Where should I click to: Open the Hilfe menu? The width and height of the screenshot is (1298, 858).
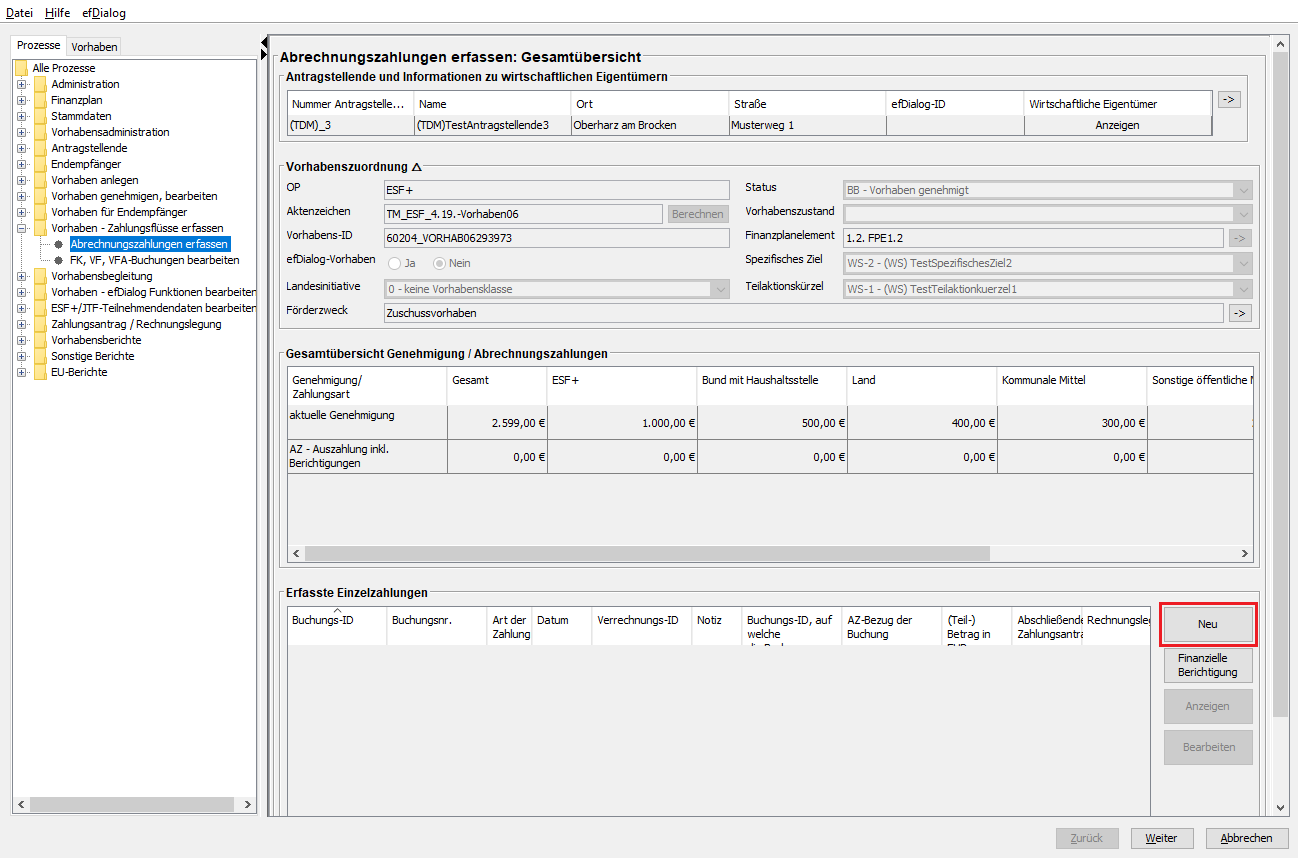coord(57,13)
